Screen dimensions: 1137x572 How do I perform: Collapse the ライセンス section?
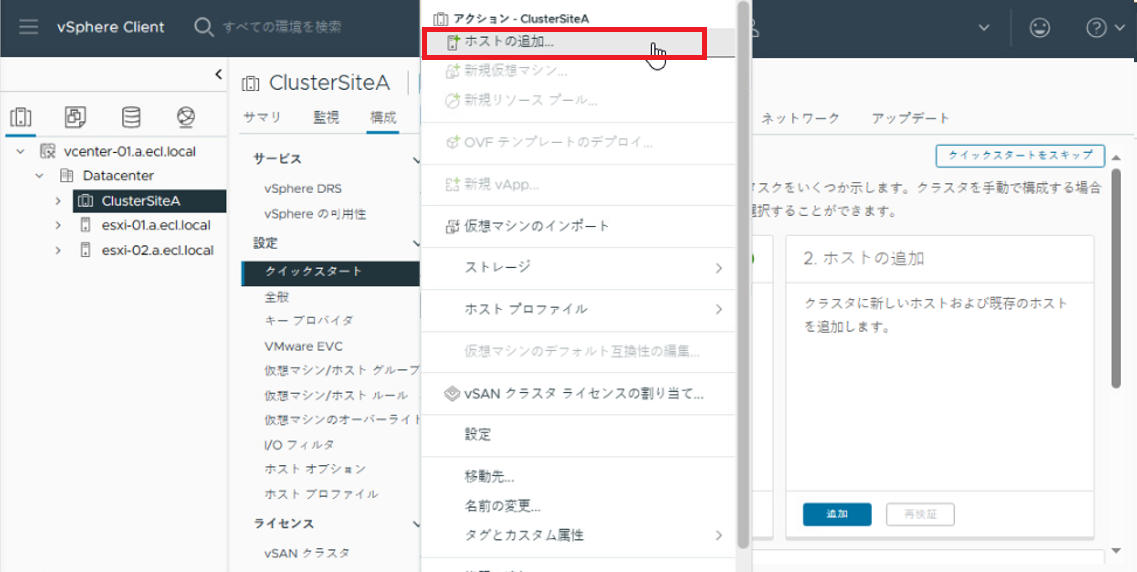coord(416,523)
